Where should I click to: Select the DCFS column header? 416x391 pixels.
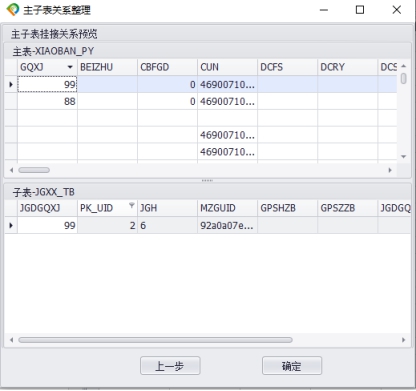click(287, 67)
